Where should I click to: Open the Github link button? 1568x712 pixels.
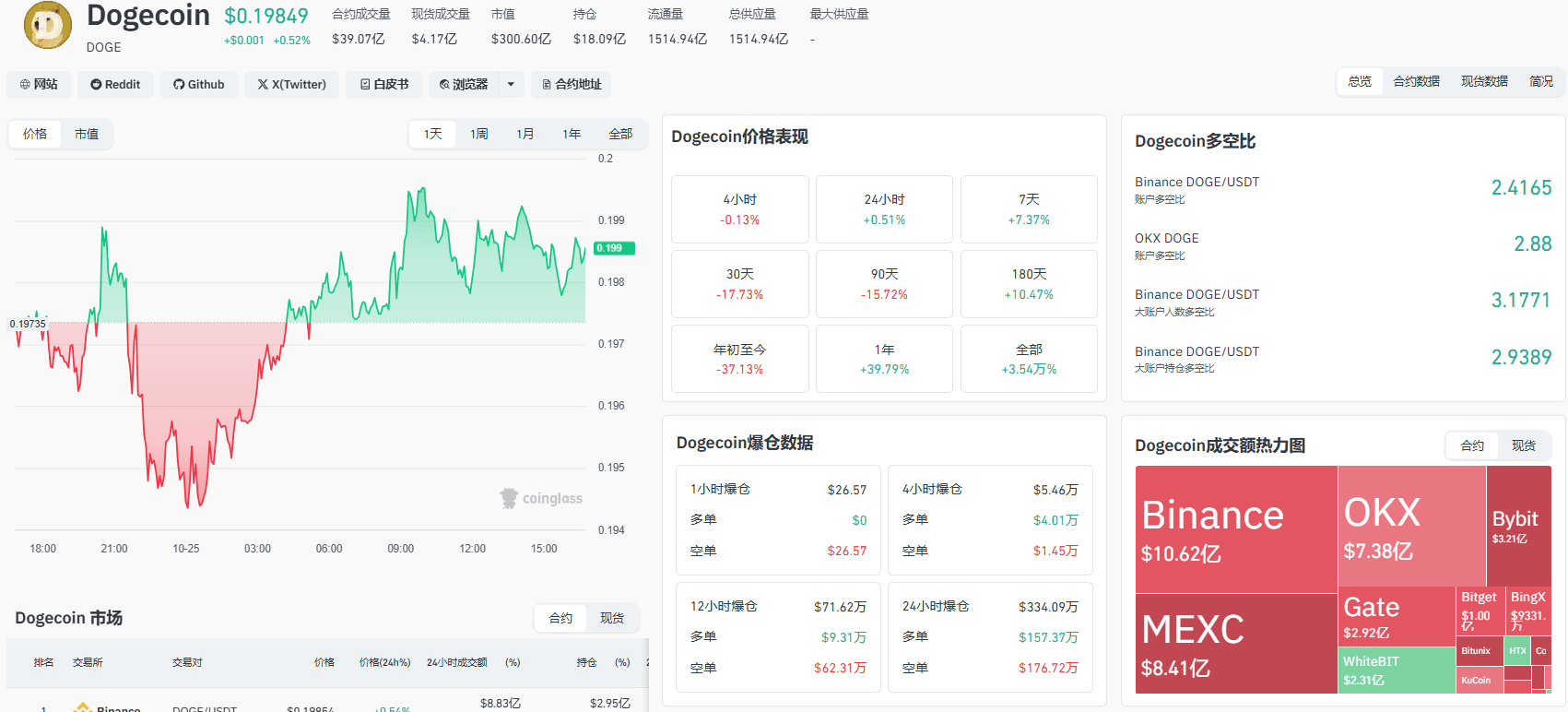point(199,84)
